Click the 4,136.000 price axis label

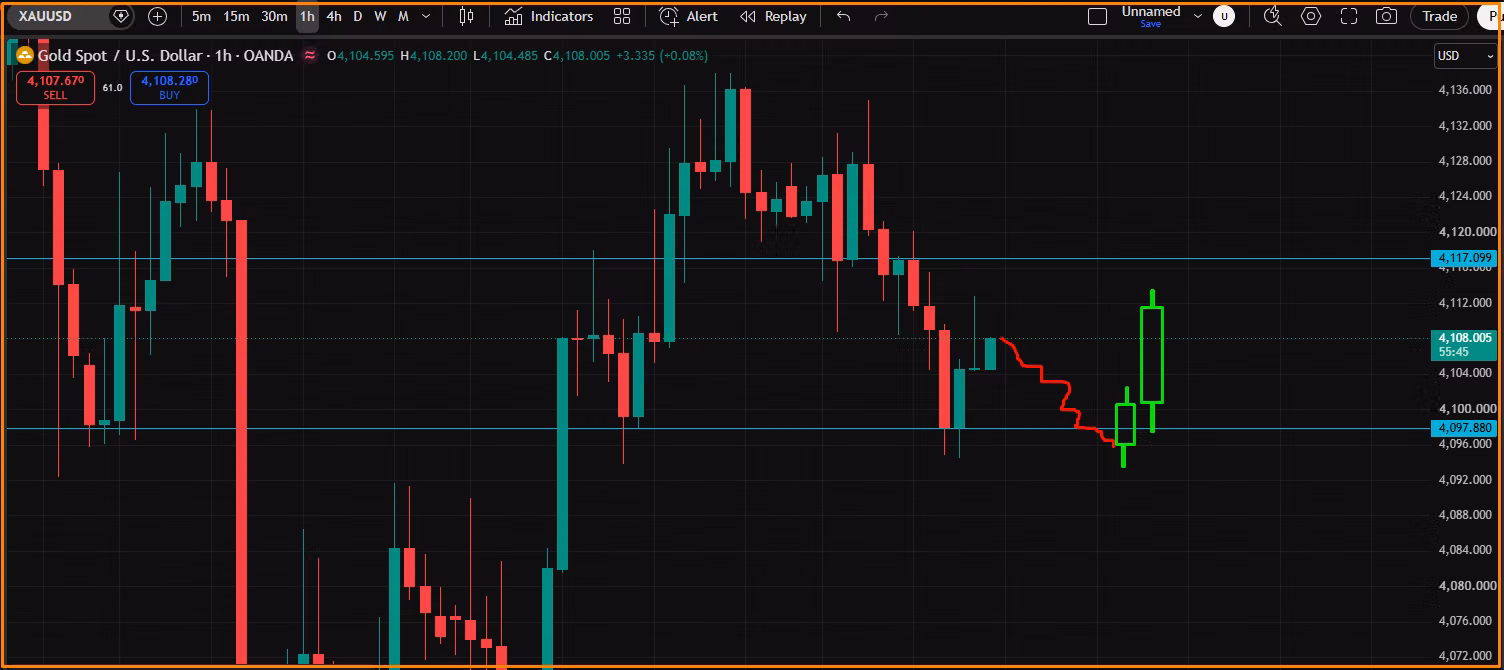tap(1465, 90)
